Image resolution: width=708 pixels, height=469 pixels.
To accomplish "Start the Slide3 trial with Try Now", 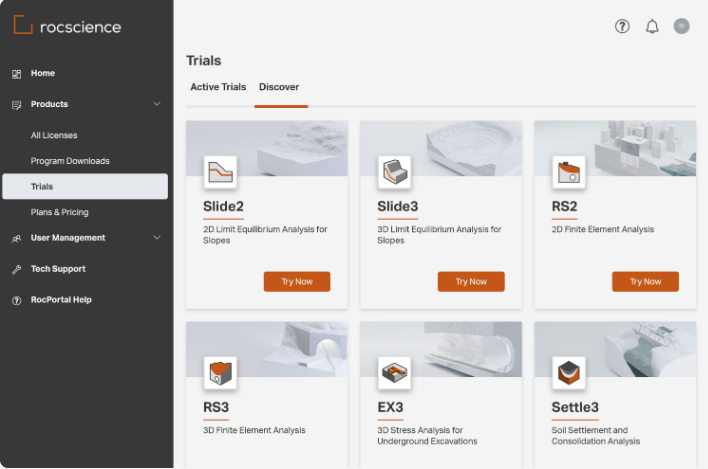I will coord(471,282).
